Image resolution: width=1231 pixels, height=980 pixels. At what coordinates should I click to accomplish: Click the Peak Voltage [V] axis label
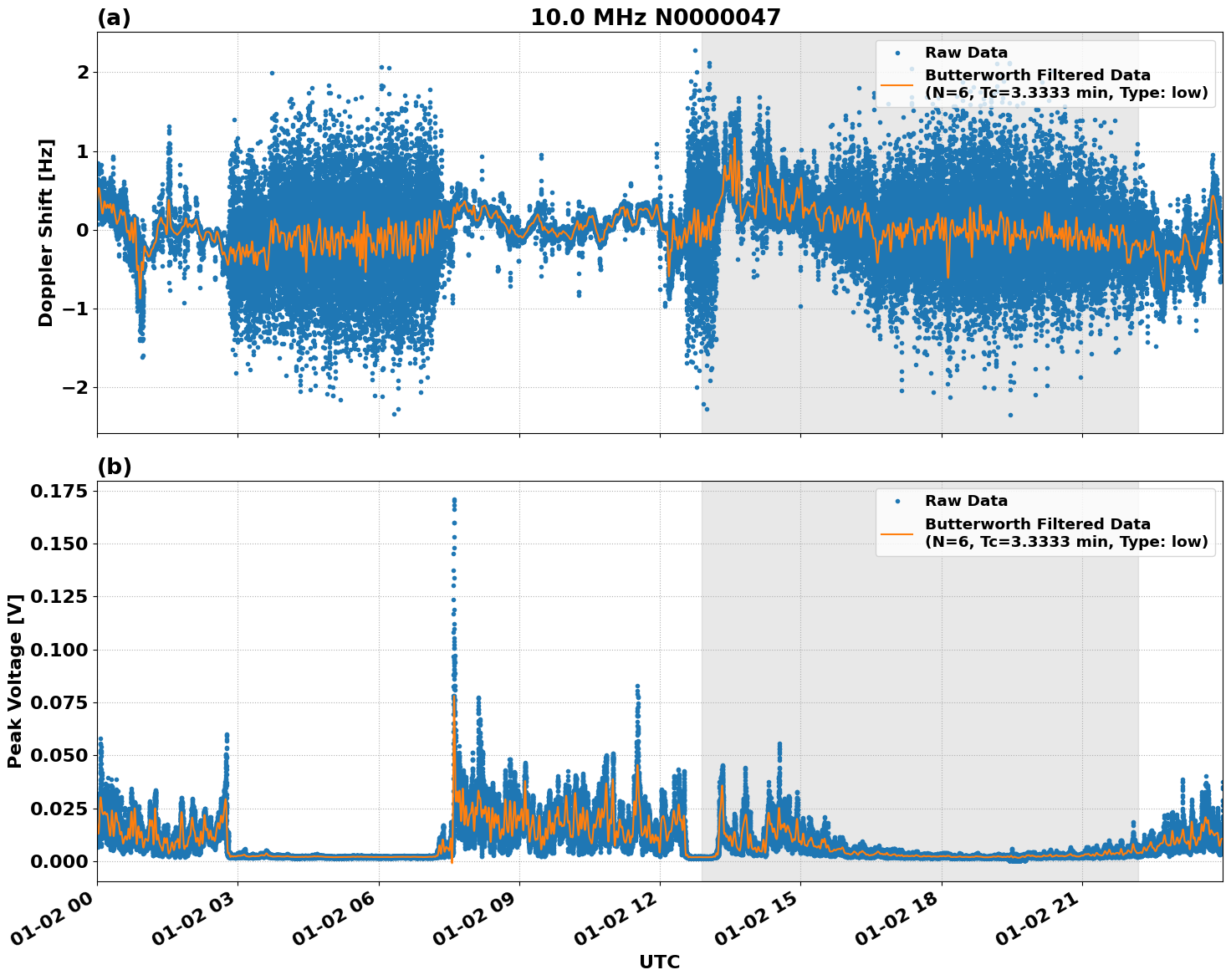pos(17,679)
